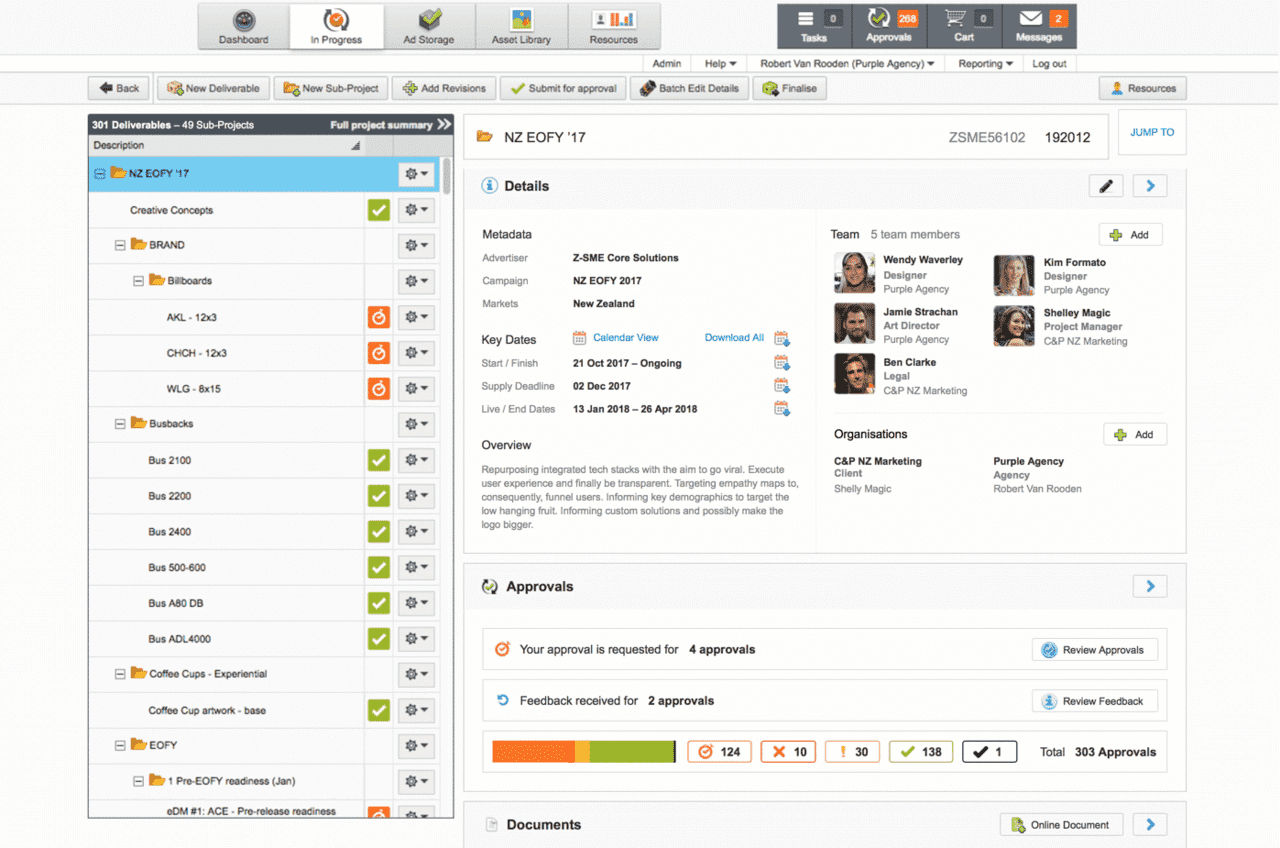Open the Reporting dropdown
This screenshot has width=1280, height=848.
[x=984, y=63]
